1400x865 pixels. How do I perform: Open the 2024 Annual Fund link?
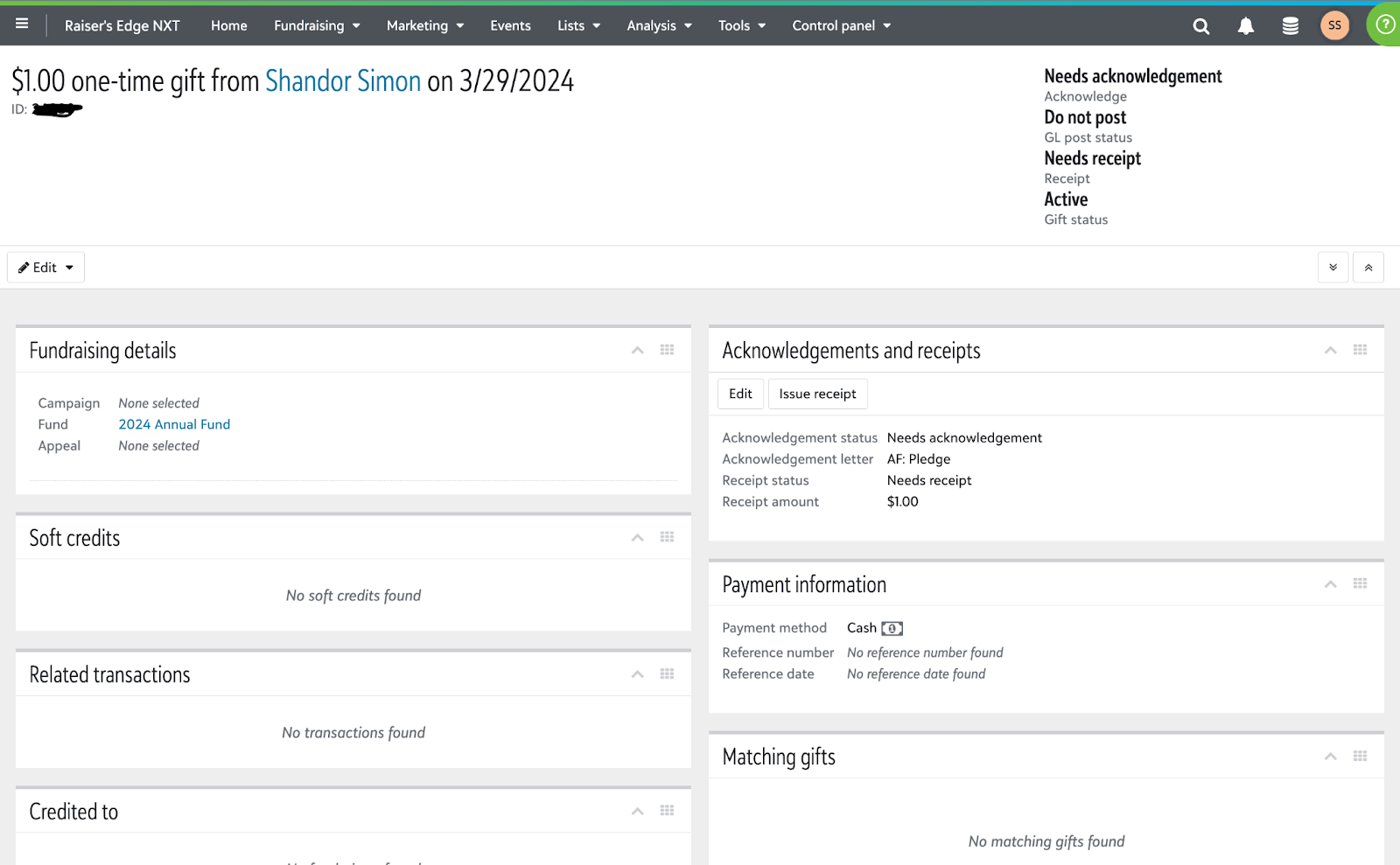pyautogui.click(x=174, y=424)
